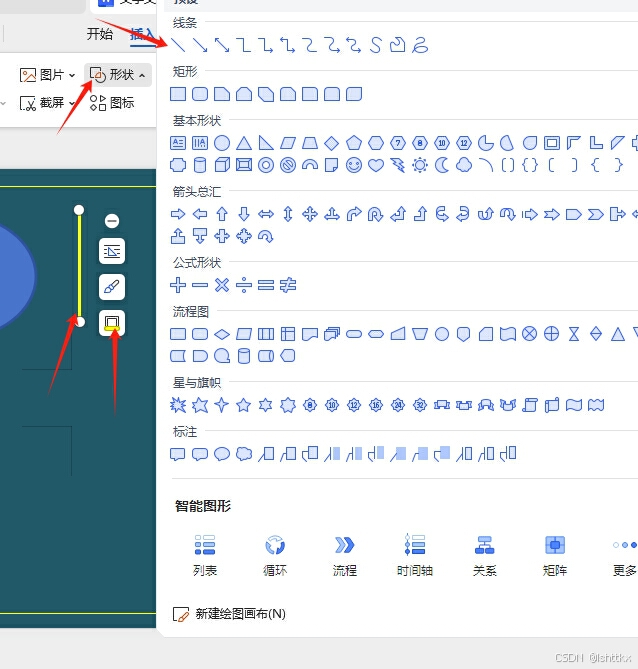The image size is (638, 669).
Task: Choose the division formula shape
Action: pyautogui.click(x=244, y=285)
